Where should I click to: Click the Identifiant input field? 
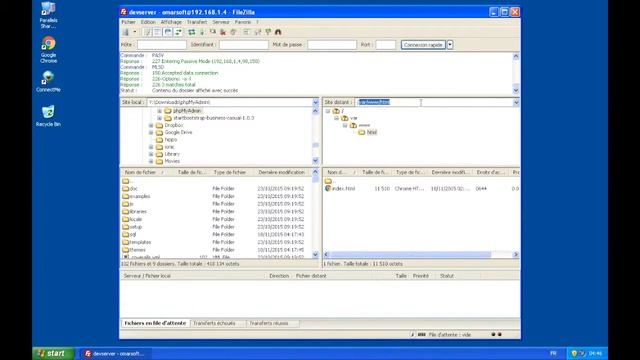pos(244,45)
